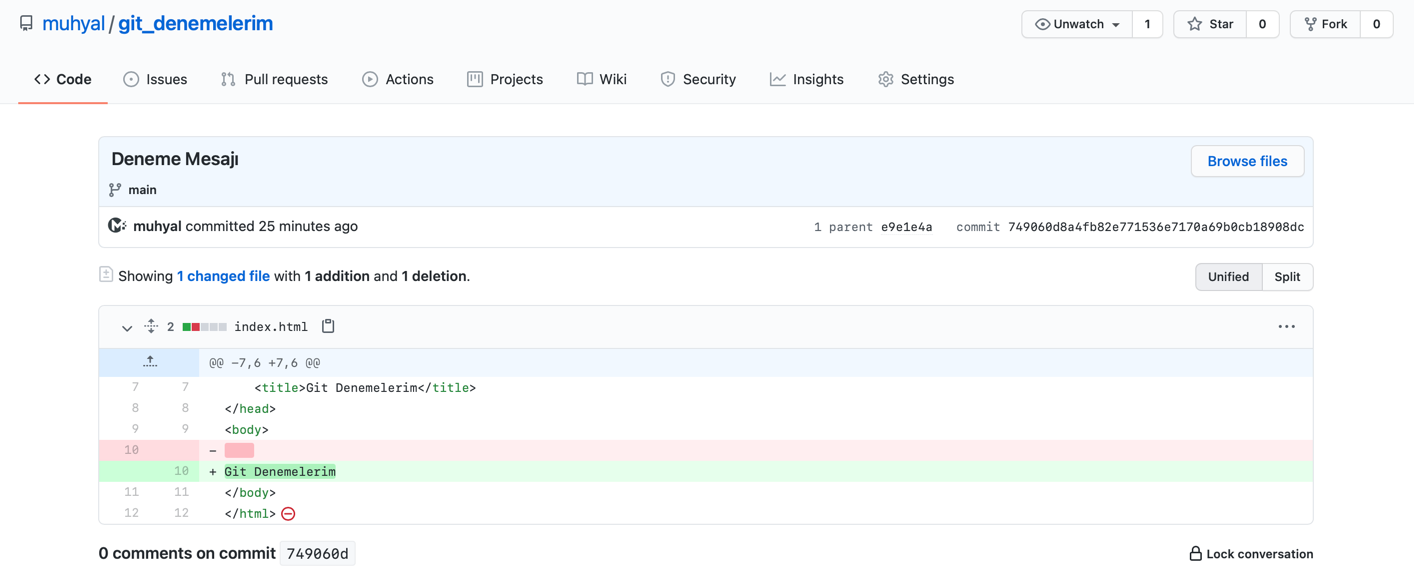Click the Insights graph icon
This screenshot has width=1414, height=574.
778,79
